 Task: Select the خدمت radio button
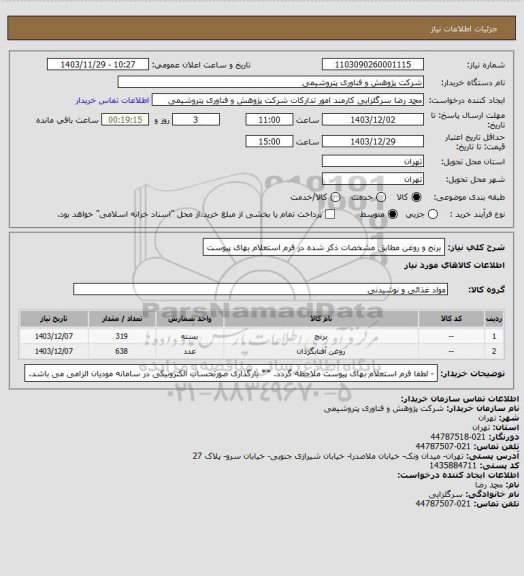tap(381, 197)
